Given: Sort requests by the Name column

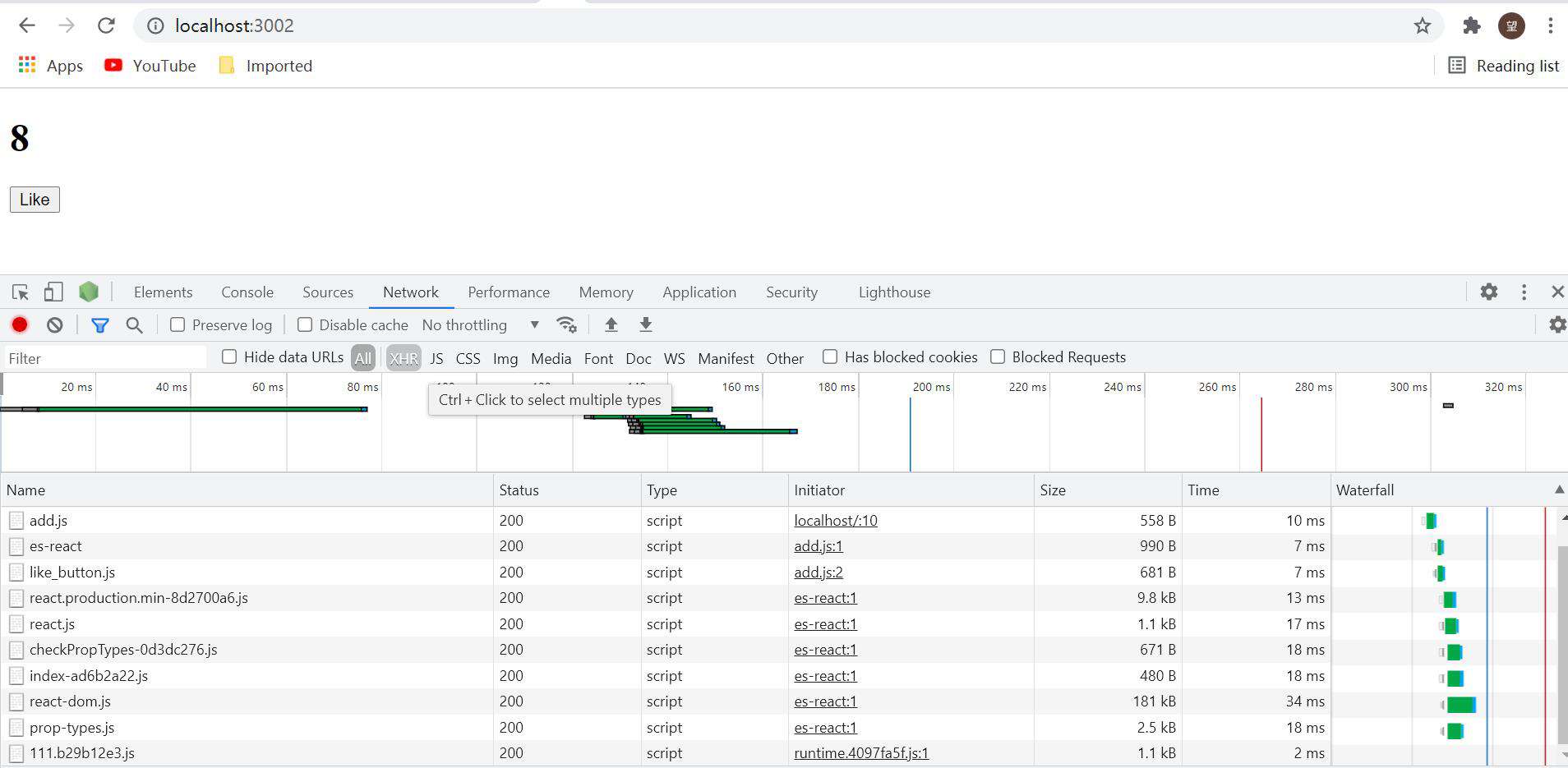Looking at the screenshot, I should (247, 490).
